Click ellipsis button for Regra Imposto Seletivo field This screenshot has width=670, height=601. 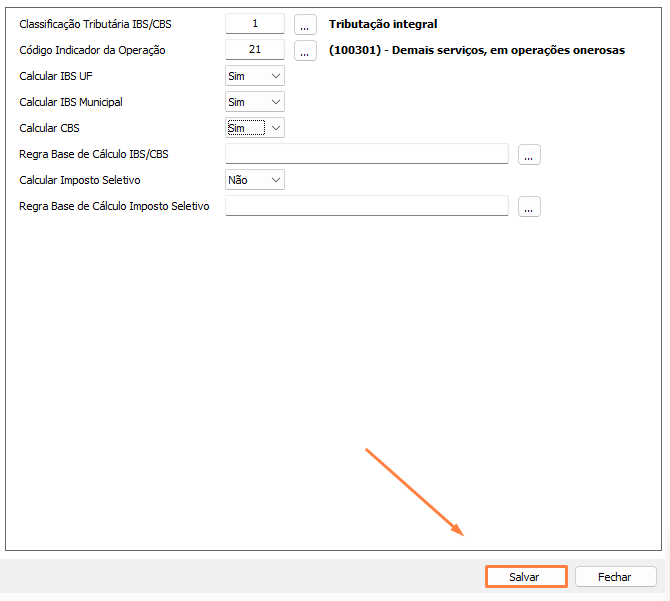point(529,206)
